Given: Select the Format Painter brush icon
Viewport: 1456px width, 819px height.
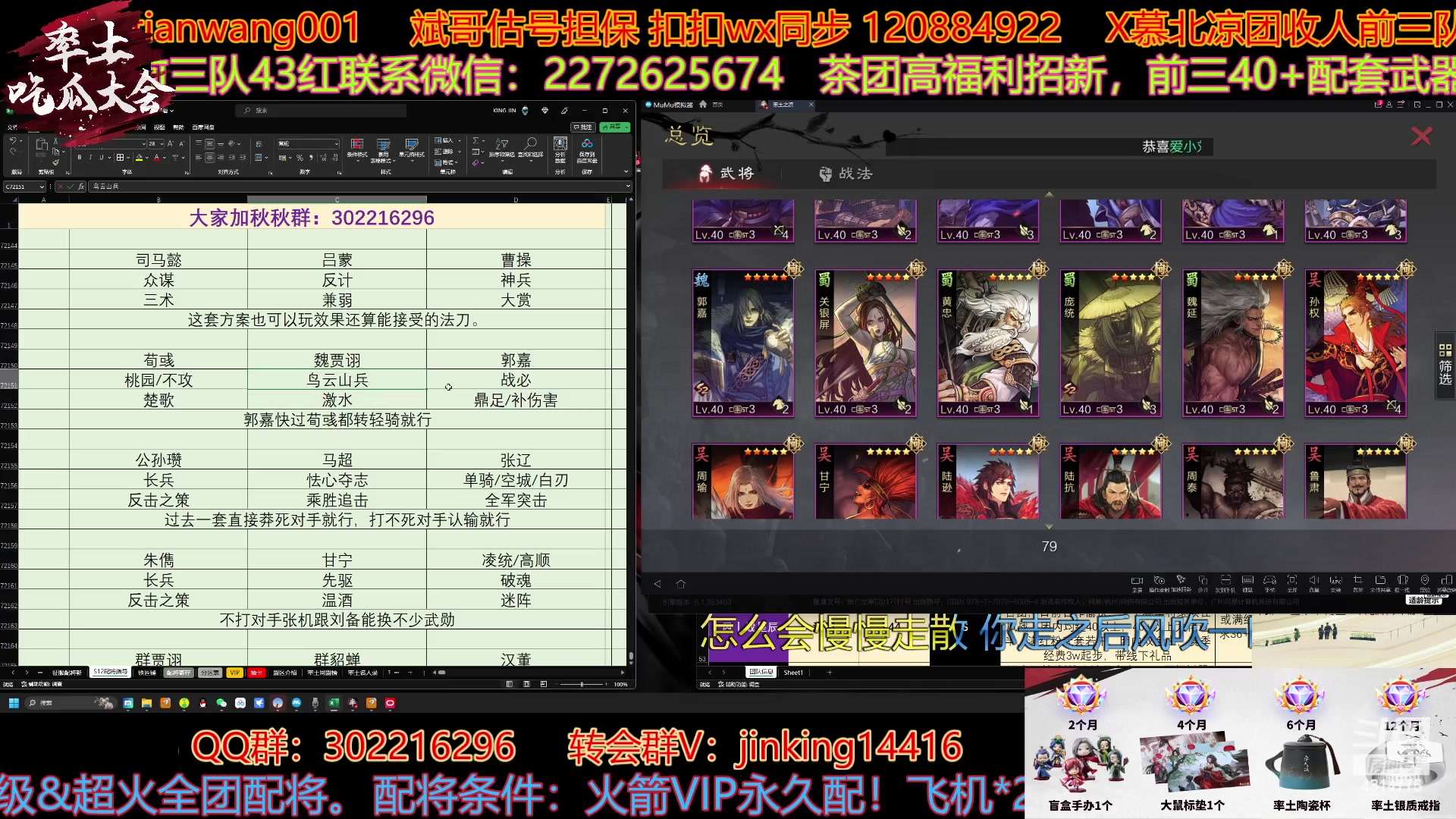Looking at the screenshot, I should tap(55, 162).
